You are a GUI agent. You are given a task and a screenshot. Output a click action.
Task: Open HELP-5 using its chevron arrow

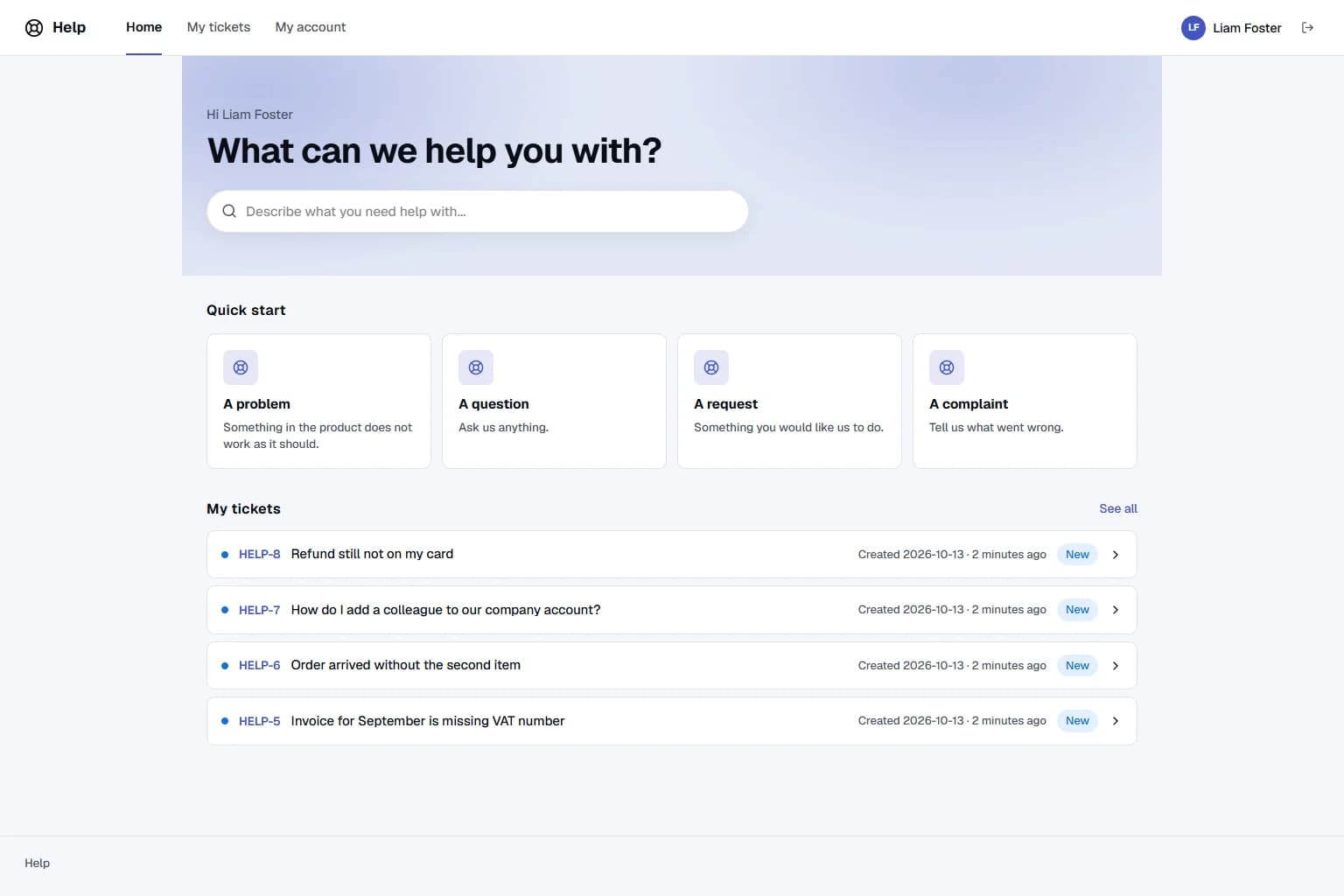click(x=1116, y=721)
